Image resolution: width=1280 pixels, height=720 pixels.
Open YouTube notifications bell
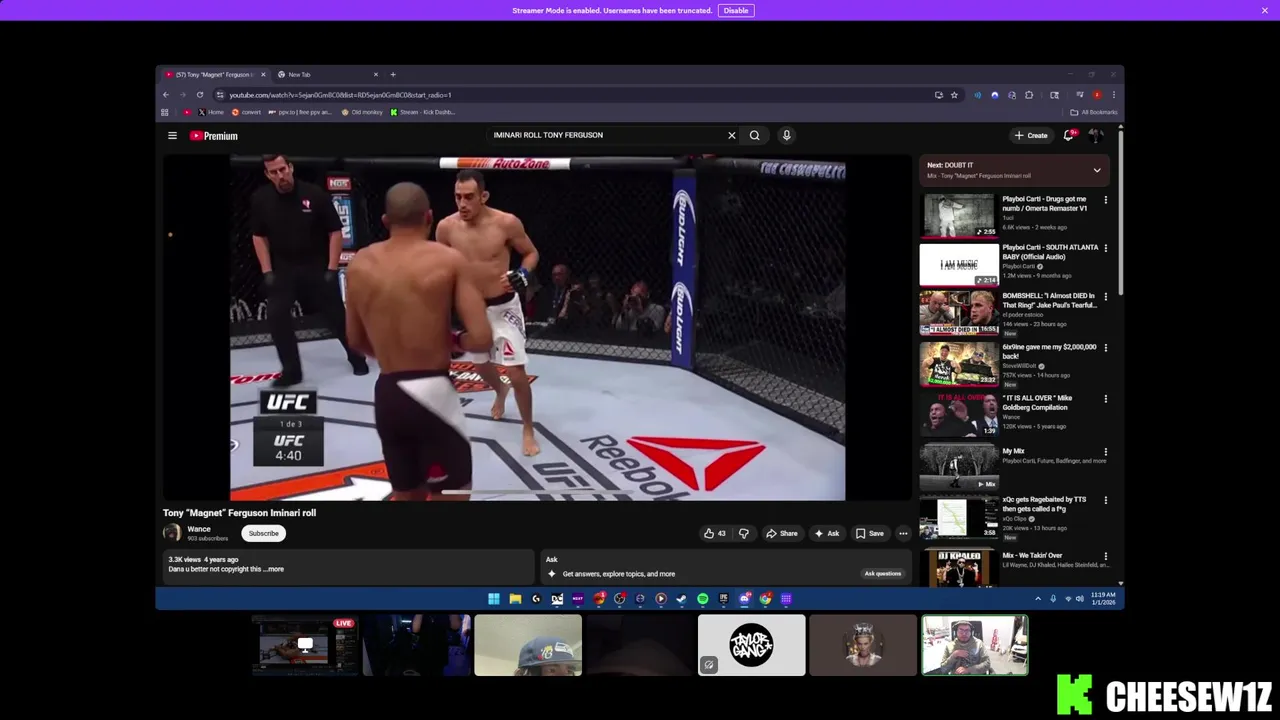[x=1068, y=135]
